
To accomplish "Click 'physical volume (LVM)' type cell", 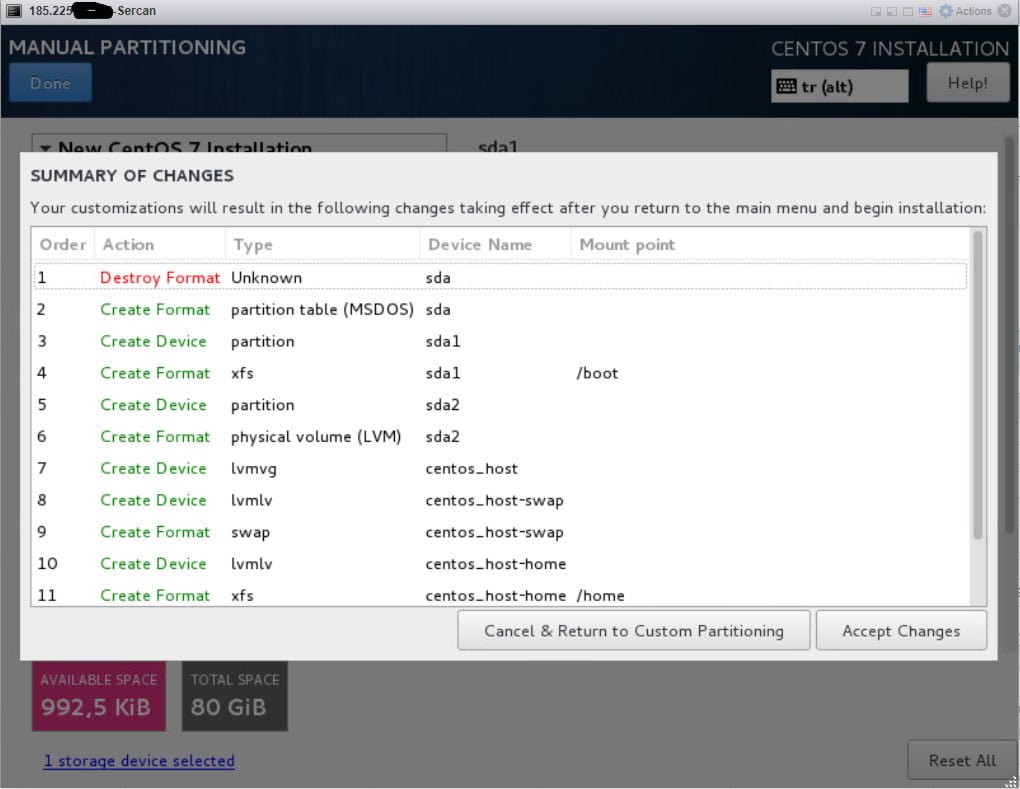I will tap(315, 436).
